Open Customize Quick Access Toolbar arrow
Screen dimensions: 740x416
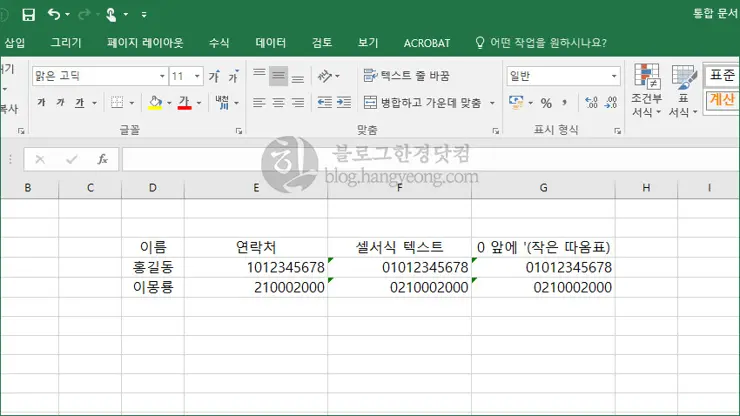(144, 15)
